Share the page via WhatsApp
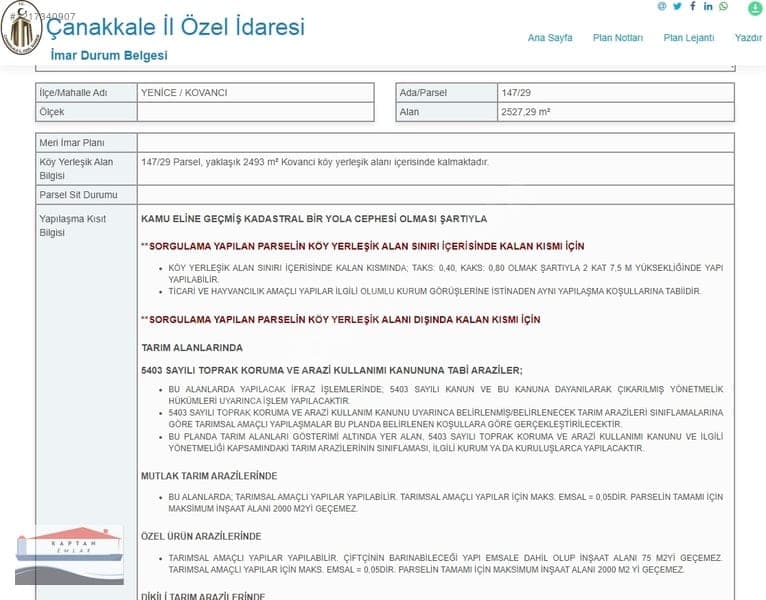This screenshot has width=766, height=600. [x=723, y=6]
